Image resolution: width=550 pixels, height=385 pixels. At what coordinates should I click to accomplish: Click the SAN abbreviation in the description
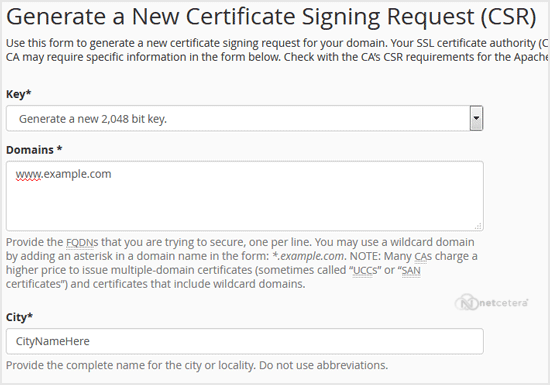click(411, 270)
